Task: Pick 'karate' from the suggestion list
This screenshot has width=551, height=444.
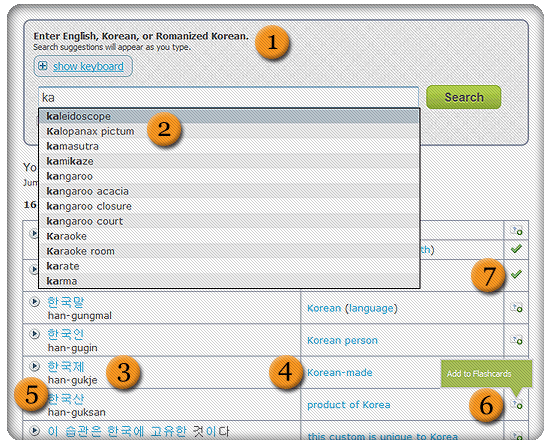Action: point(229,266)
